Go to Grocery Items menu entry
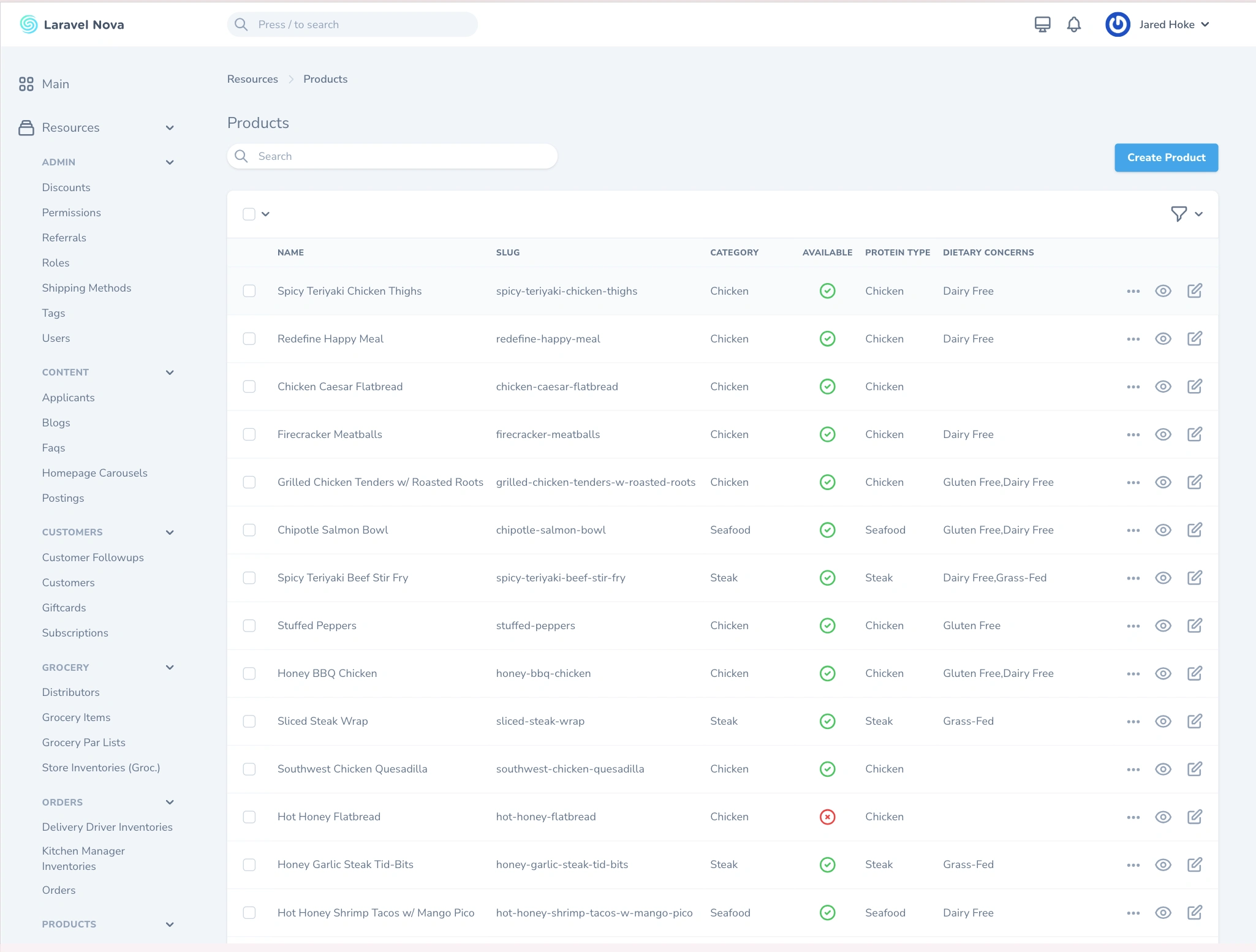Image resolution: width=1256 pixels, height=952 pixels. (76, 717)
